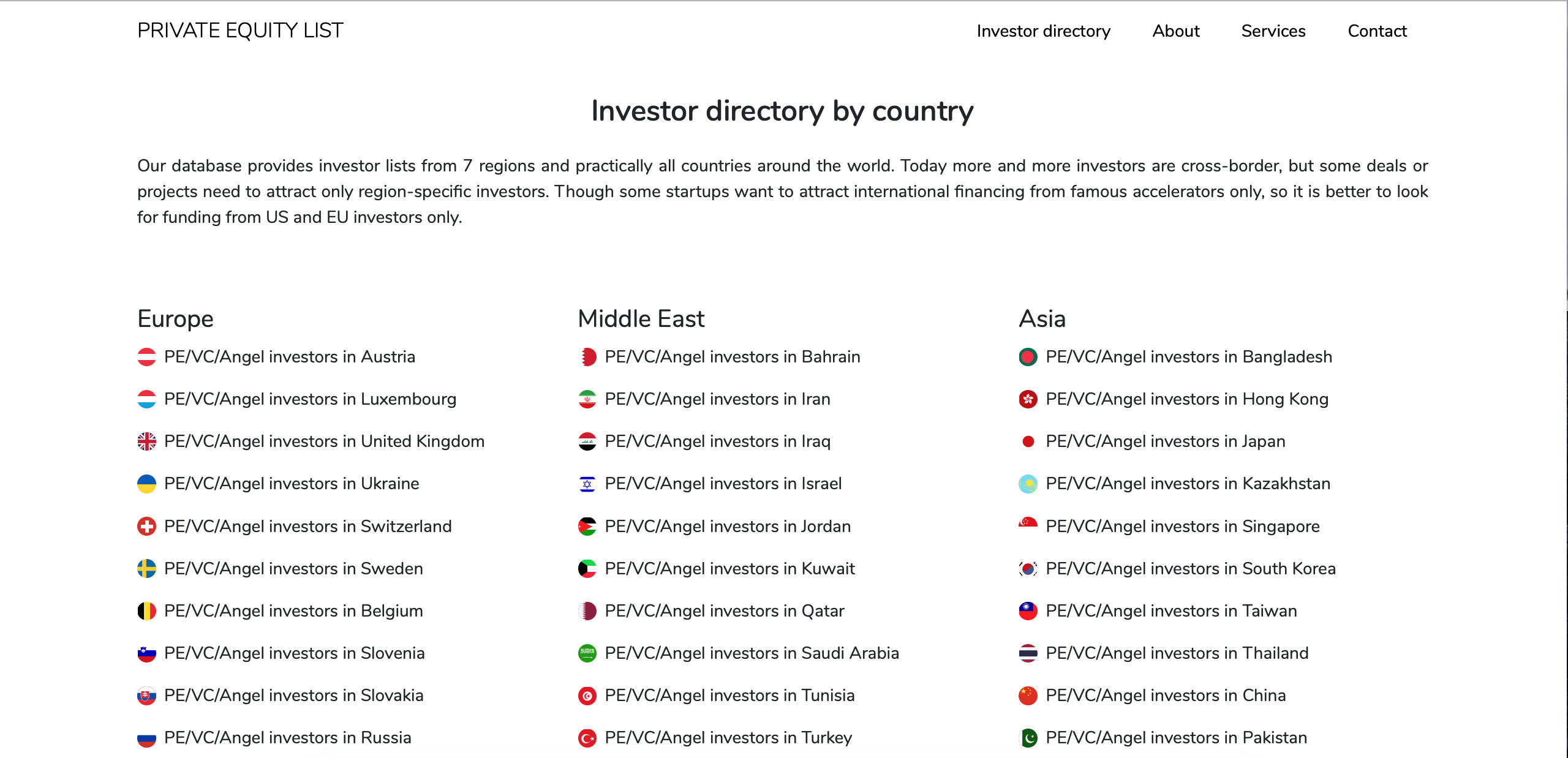The height and width of the screenshot is (758, 1568).
Task: Click the Israel flag icon
Action: pyautogui.click(x=587, y=483)
